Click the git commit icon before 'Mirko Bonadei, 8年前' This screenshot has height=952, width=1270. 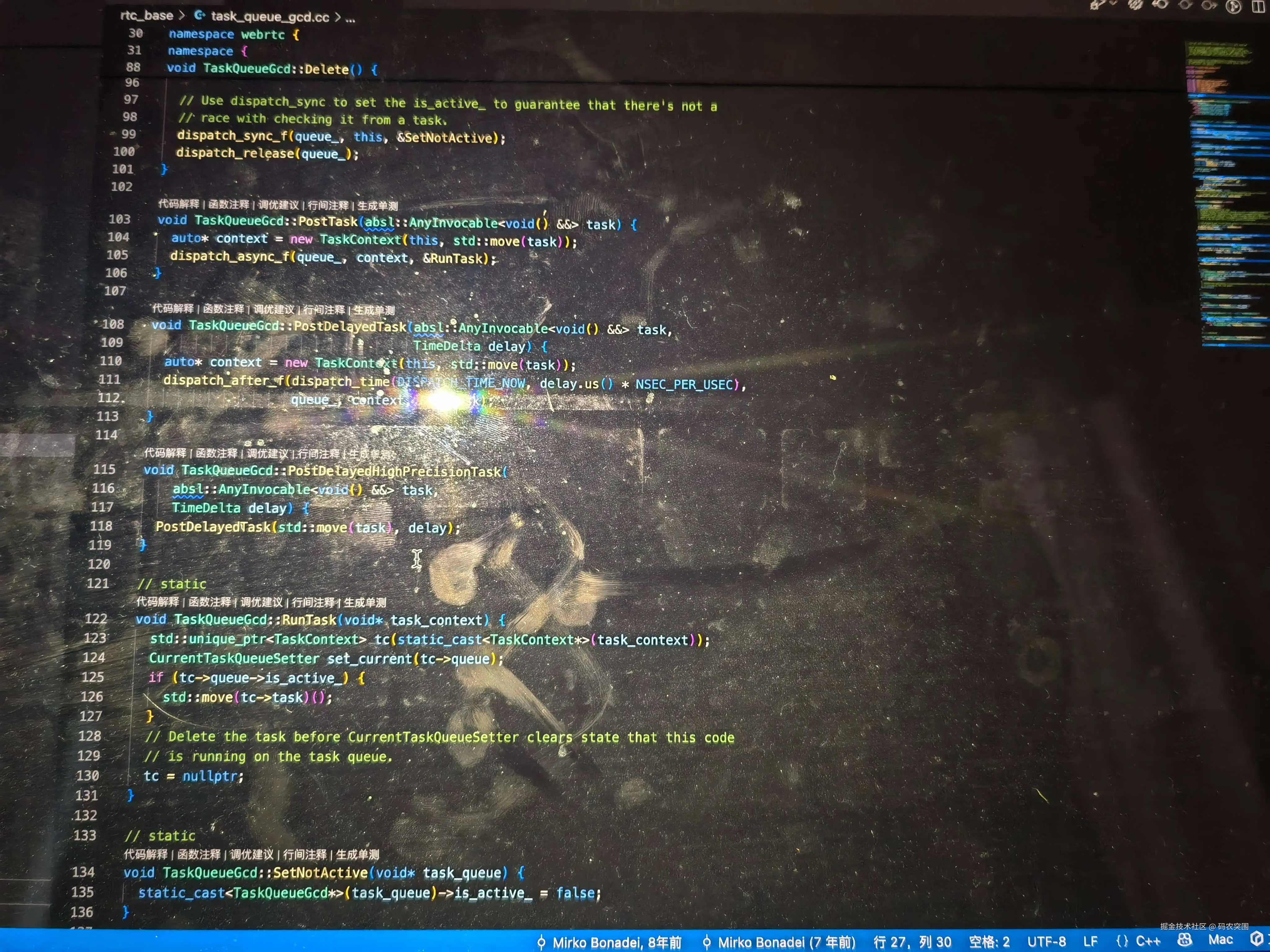point(541,942)
